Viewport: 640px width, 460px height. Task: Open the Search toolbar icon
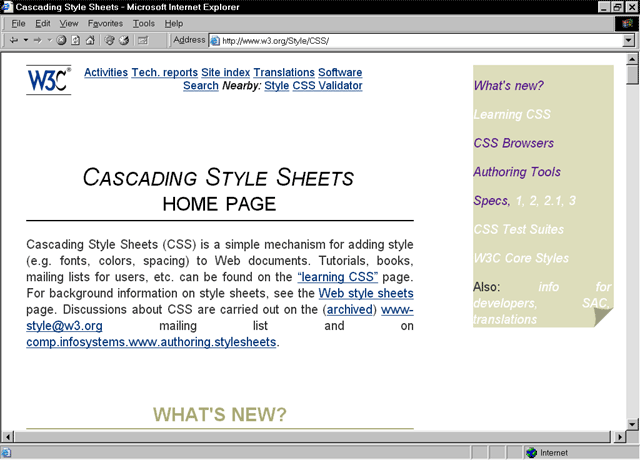pyautogui.click(x=109, y=40)
